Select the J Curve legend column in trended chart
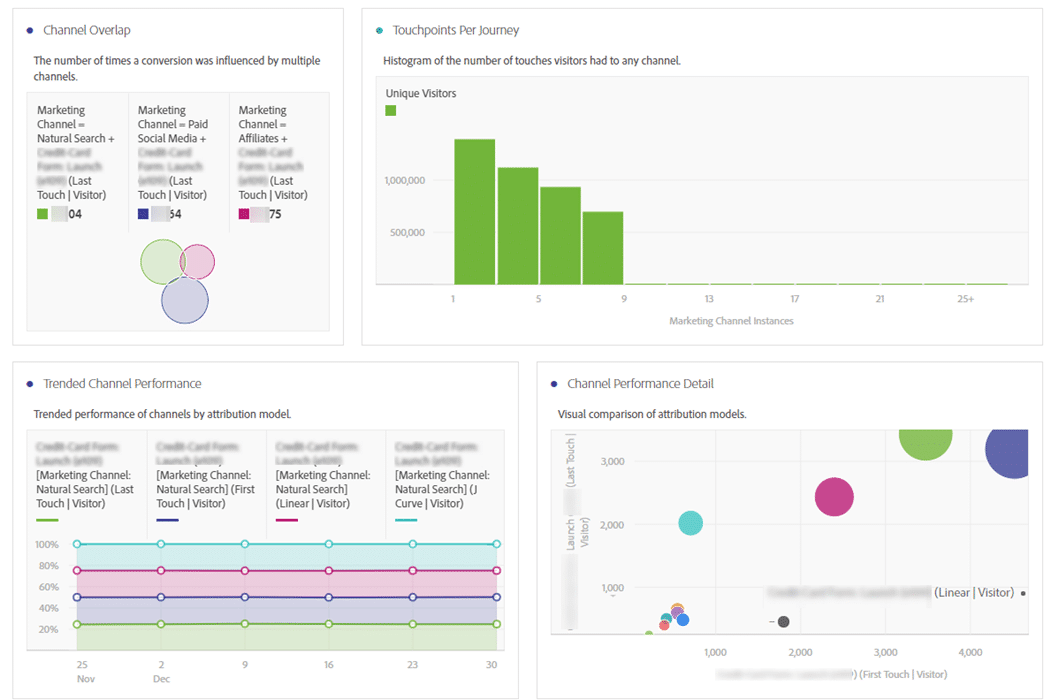This screenshot has height=700, width=1059. coord(445,480)
